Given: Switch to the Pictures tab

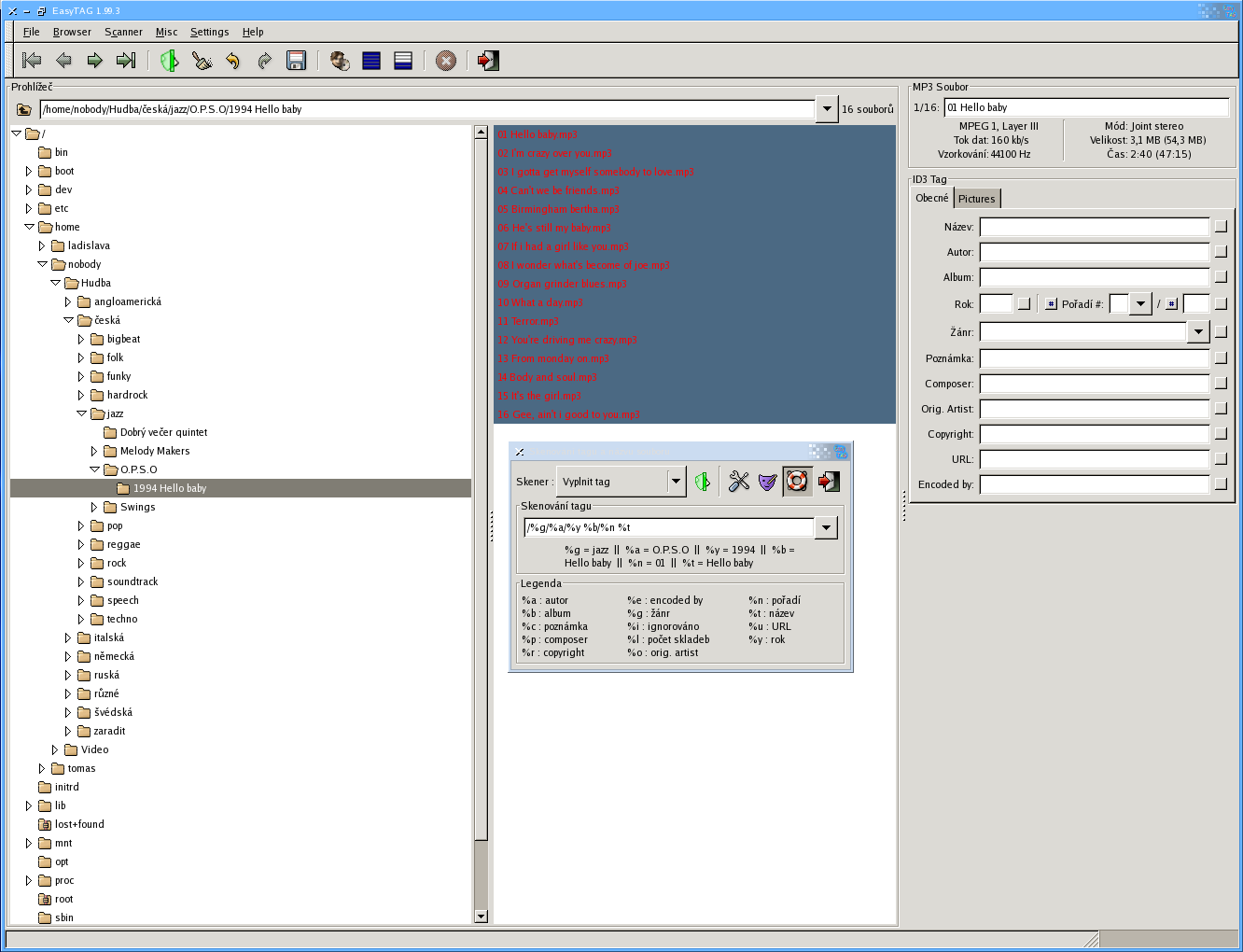Looking at the screenshot, I should tap(977, 199).
